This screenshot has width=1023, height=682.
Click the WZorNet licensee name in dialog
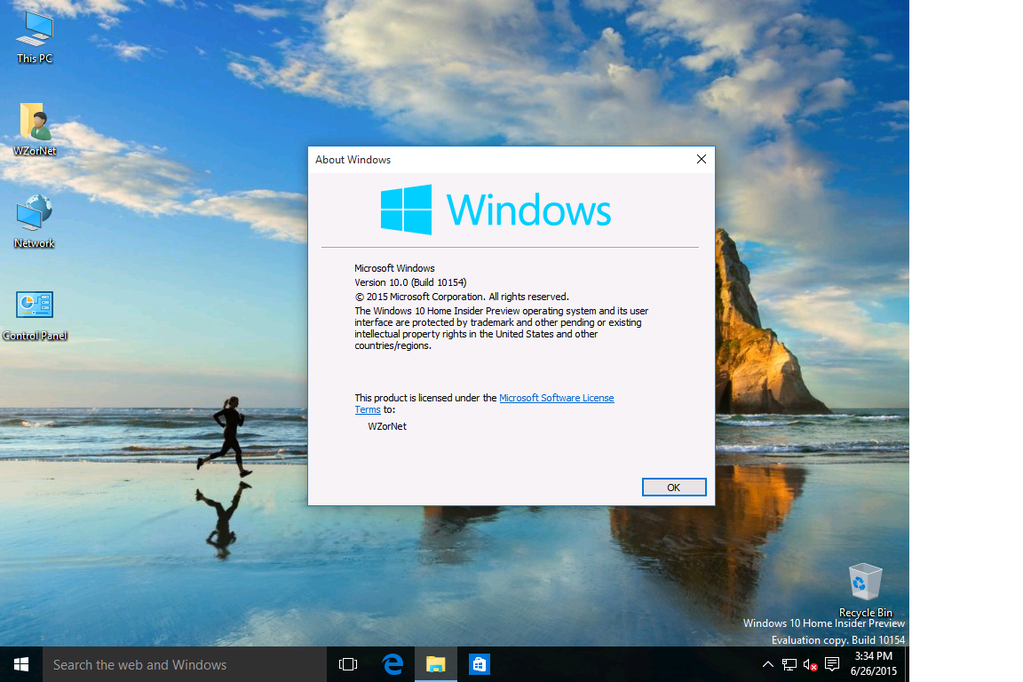tap(387, 426)
